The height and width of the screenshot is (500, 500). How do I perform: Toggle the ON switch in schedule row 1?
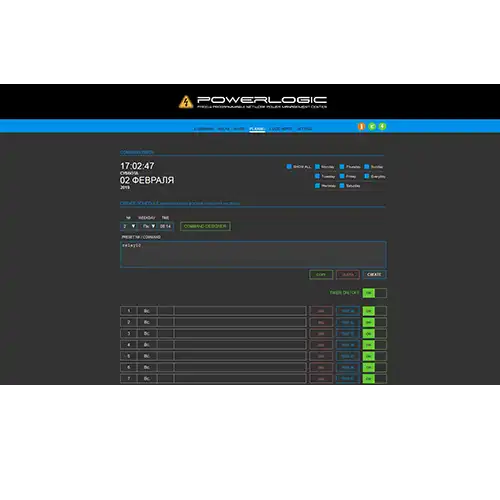point(375,311)
